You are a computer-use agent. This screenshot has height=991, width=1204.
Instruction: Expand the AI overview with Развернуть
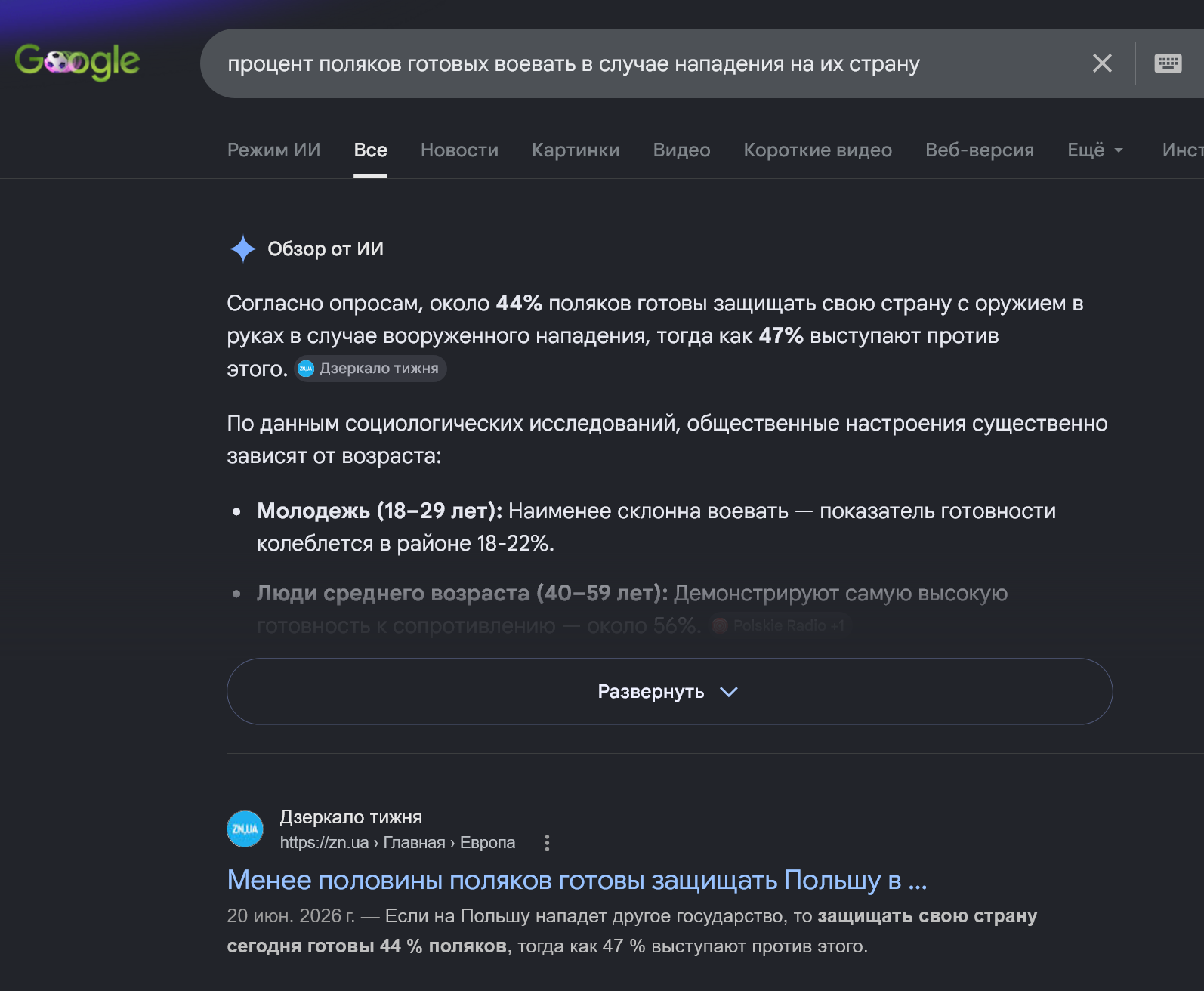(669, 691)
